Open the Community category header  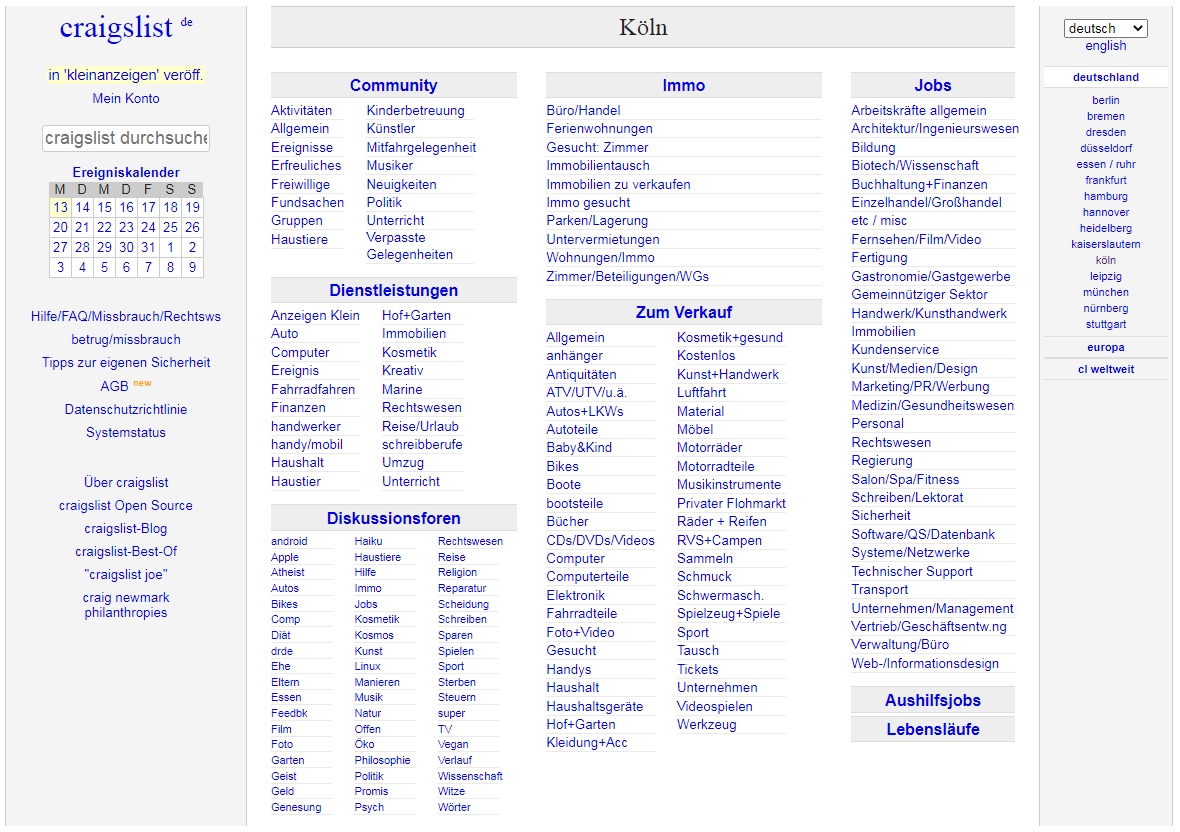tap(393, 86)
